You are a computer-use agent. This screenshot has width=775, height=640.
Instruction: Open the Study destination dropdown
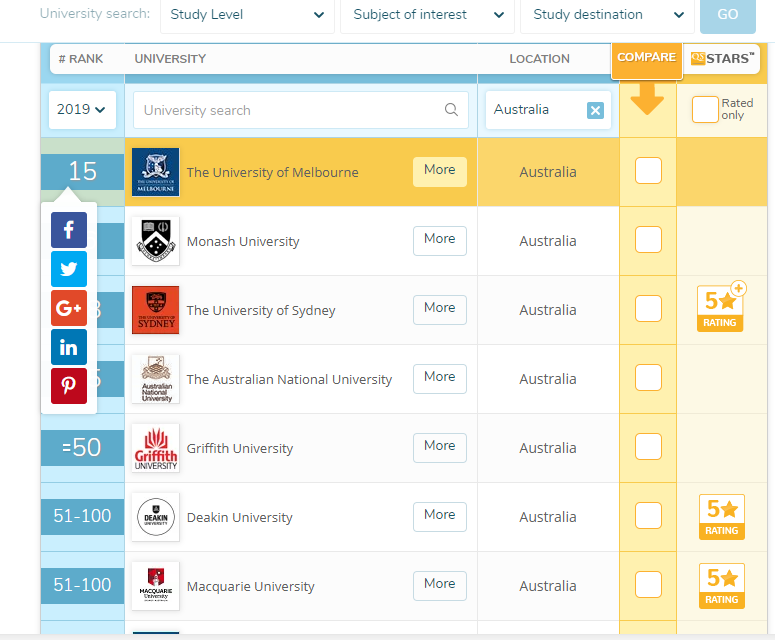pyautogui.click(x=607, y=15)
